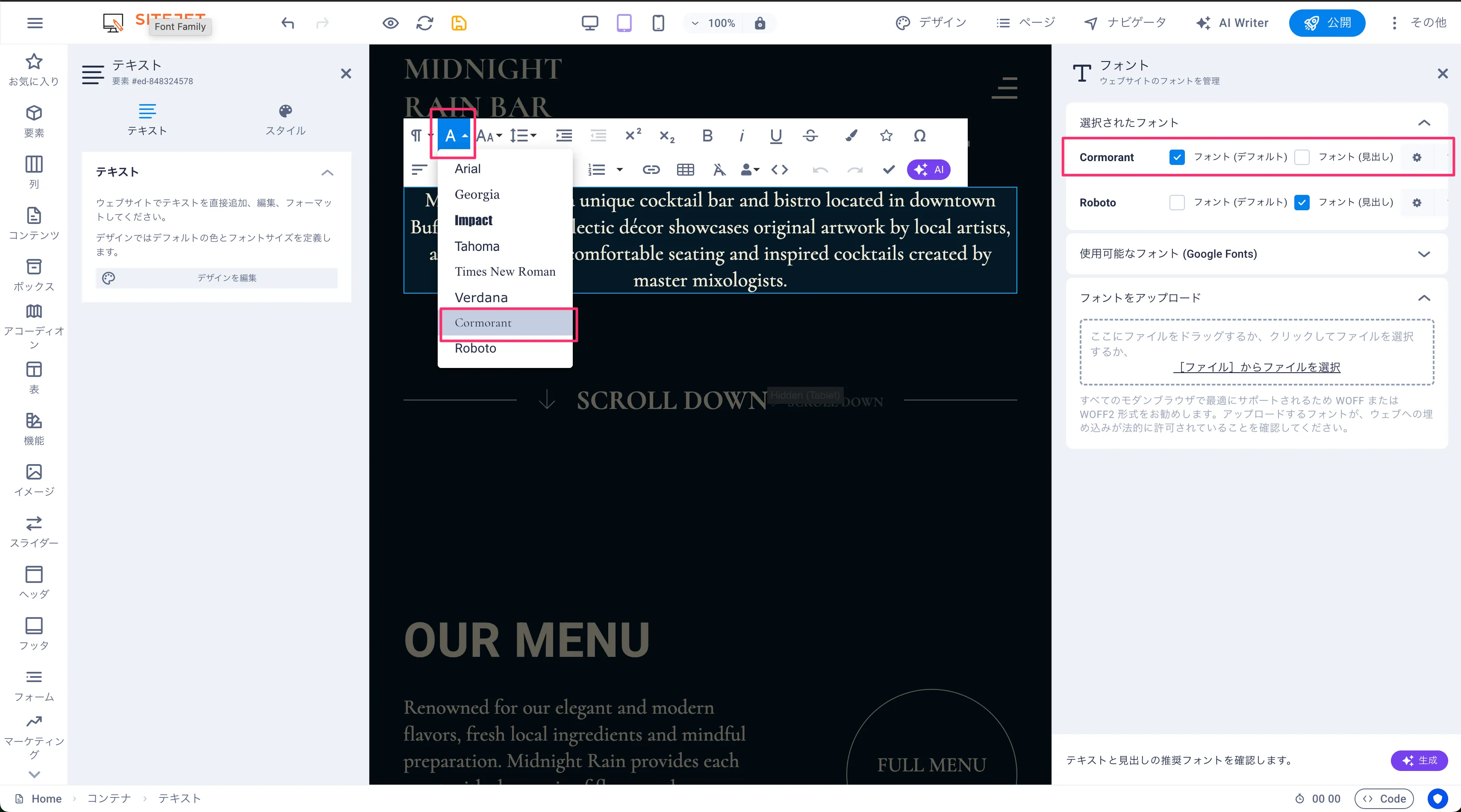Image resolution: width=1461 pixels, height=812 pixels.
Task: Check Cormorant フォント (見出し) checkbox
Action: pyautogui.click(x=1302, y=157)
